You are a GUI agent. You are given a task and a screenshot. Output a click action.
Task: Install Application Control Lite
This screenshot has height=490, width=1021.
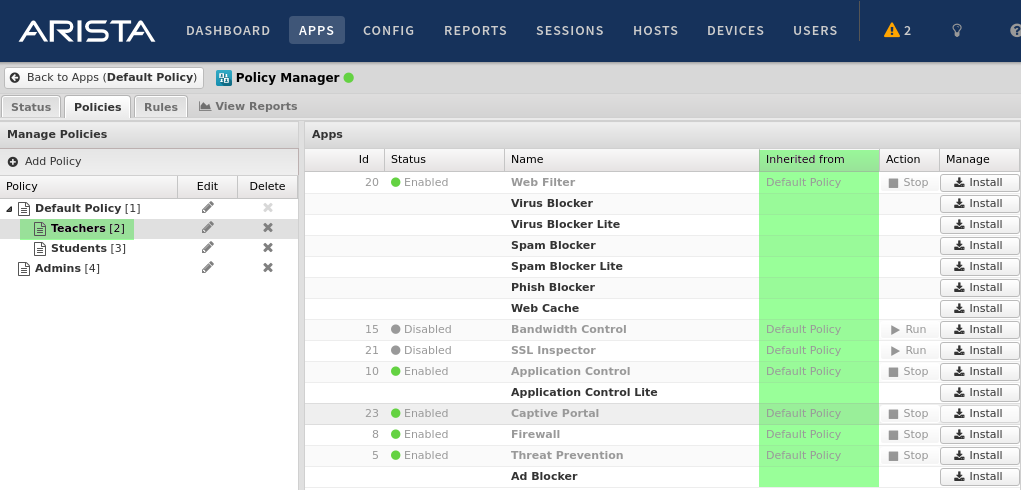979,392
